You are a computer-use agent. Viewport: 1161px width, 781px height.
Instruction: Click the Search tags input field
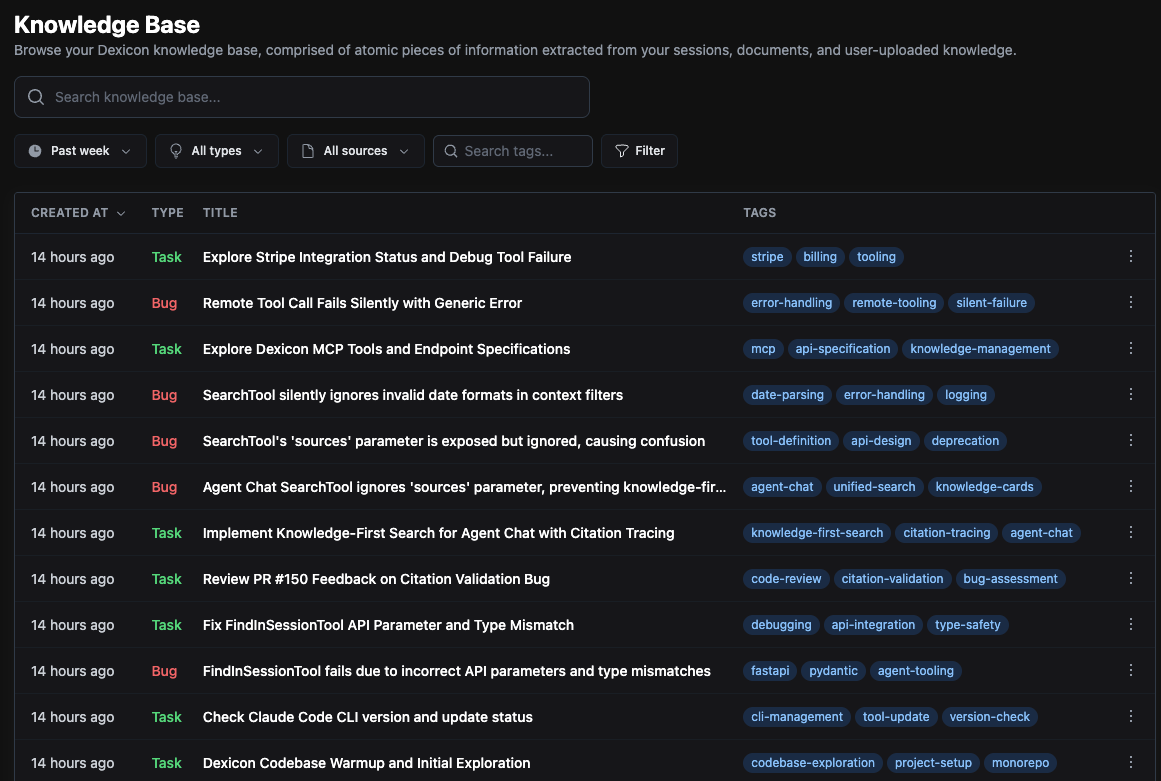pyautogui.click(x=520, y=150)
